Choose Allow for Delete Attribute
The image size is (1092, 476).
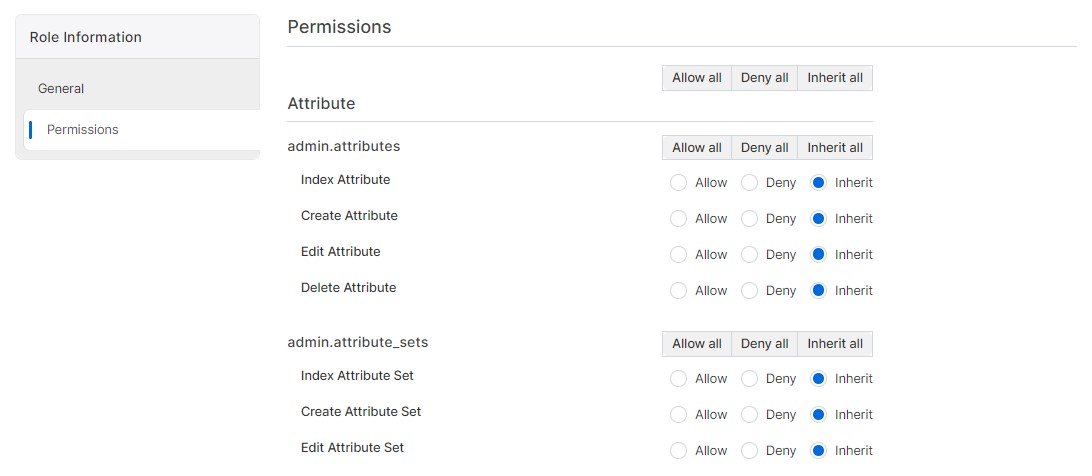coord(679,291)
